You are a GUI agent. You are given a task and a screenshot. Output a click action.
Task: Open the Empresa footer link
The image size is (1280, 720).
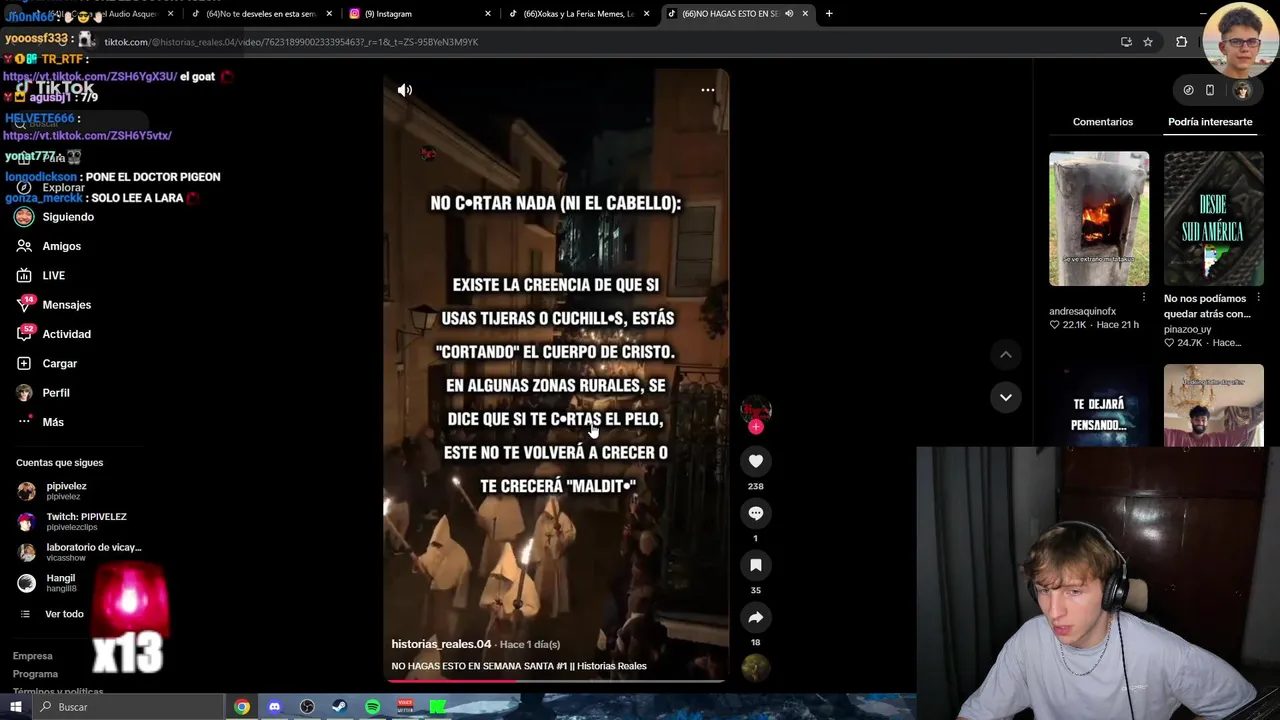(32, 656)
